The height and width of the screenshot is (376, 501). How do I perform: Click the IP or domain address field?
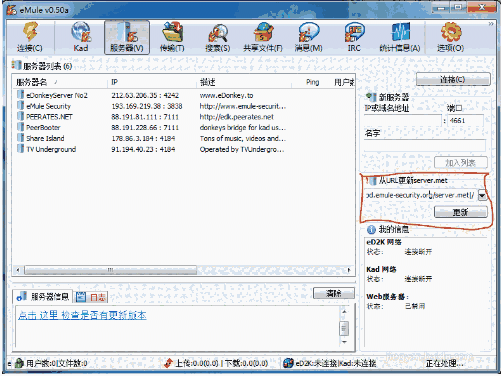(x=403, y=120)
